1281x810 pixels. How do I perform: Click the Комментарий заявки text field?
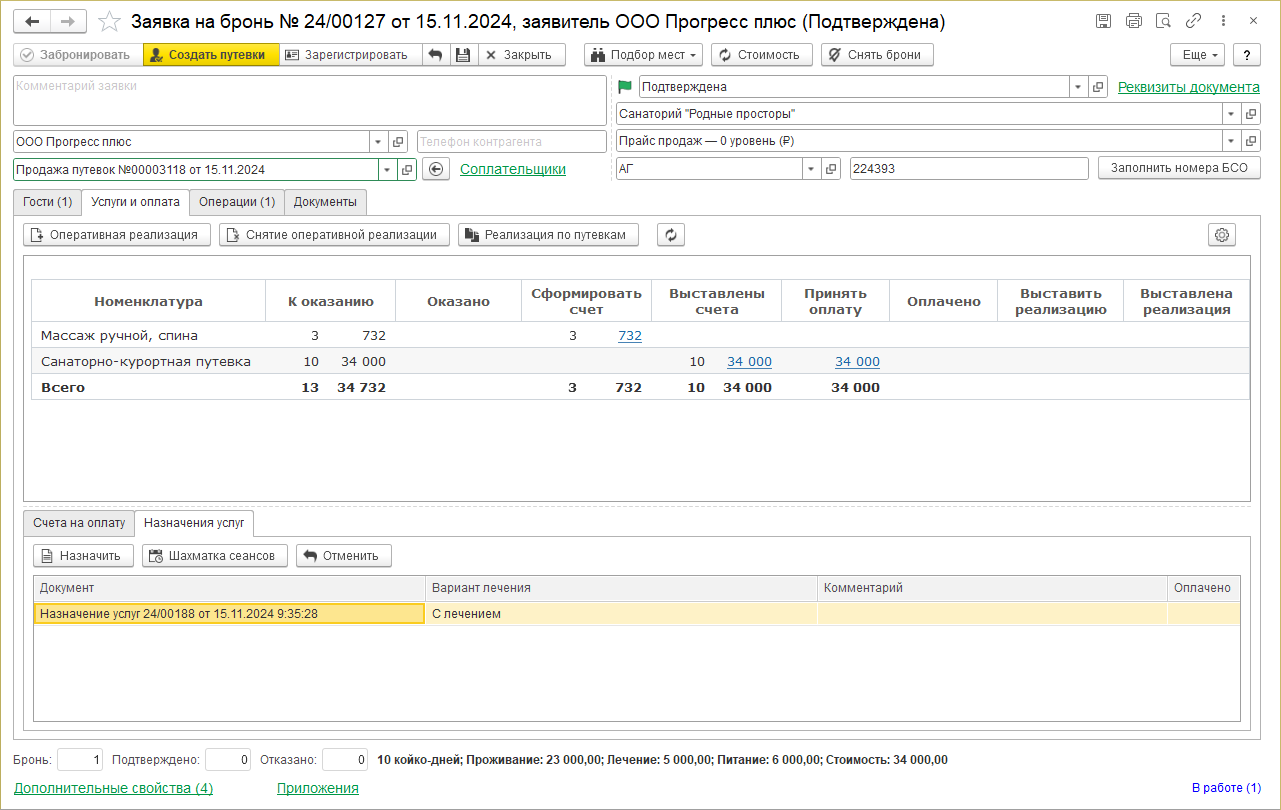309,100
